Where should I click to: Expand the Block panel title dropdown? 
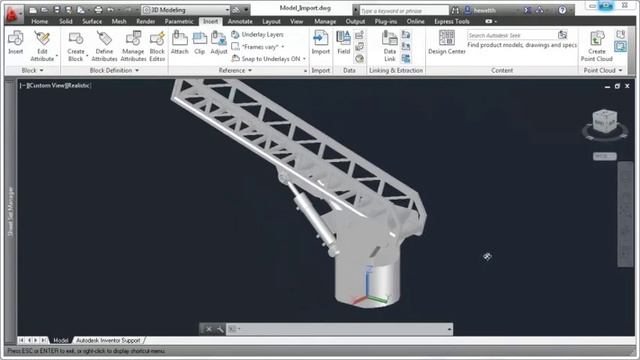click(32, 71)
